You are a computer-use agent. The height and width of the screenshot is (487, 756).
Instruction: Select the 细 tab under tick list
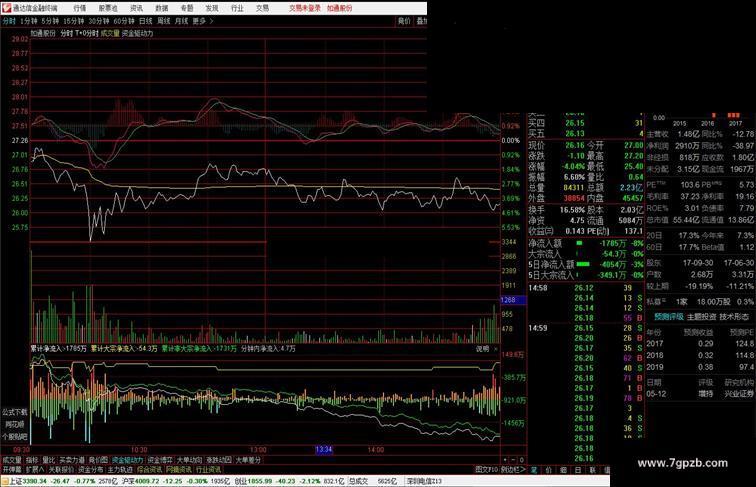coord(563,470)
